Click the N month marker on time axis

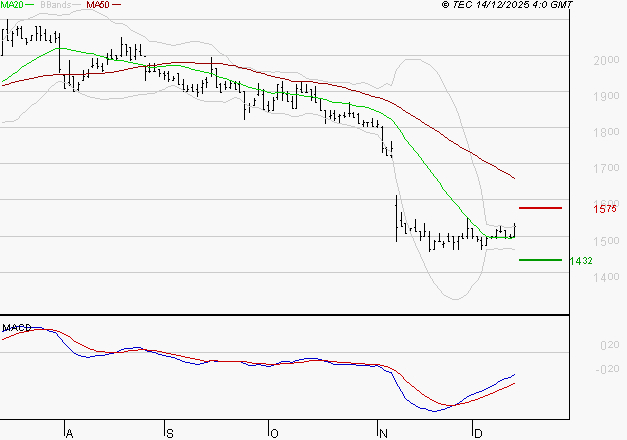[x=383, y=434]
